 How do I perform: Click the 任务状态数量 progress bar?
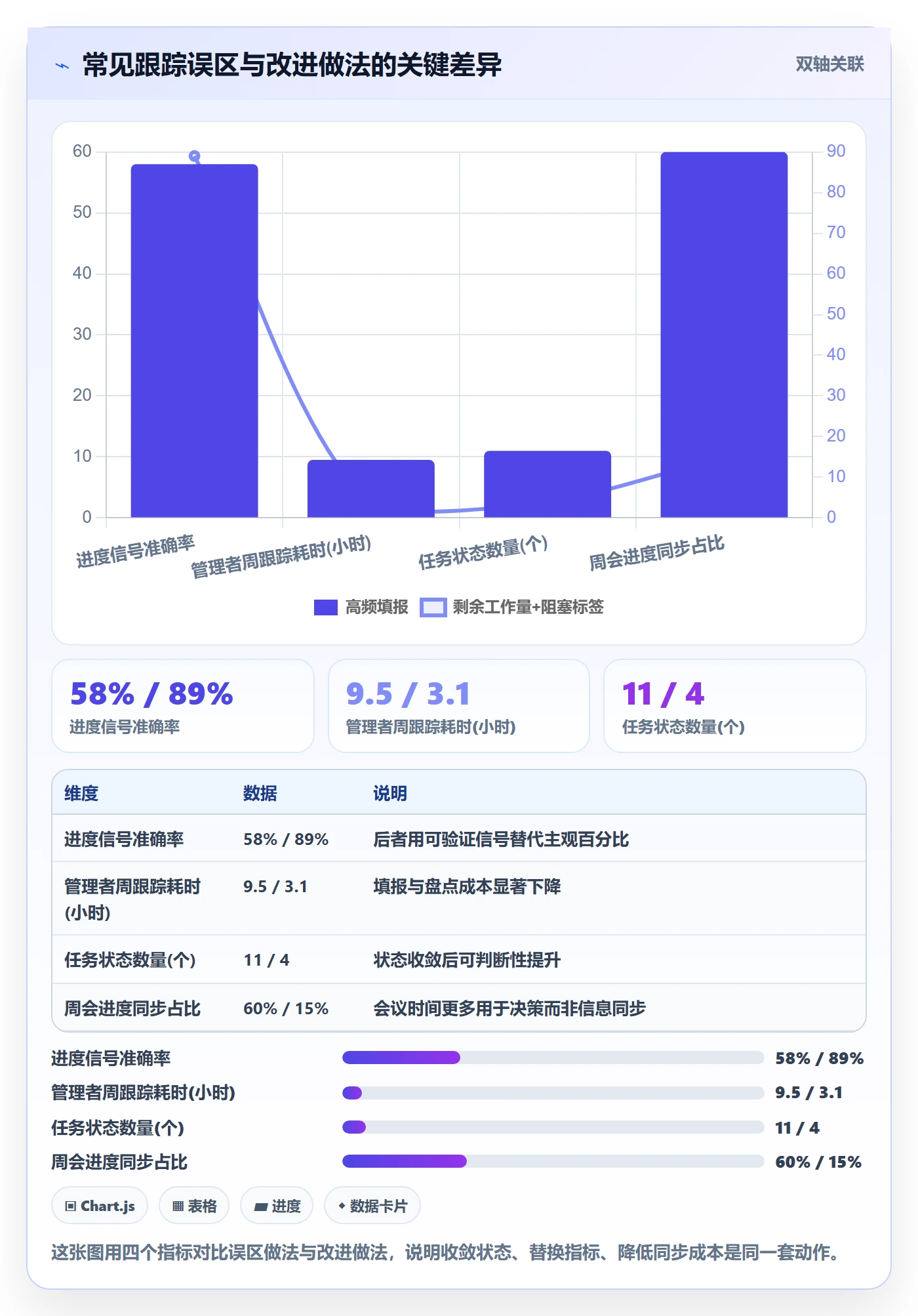[x=553, y=1127]
